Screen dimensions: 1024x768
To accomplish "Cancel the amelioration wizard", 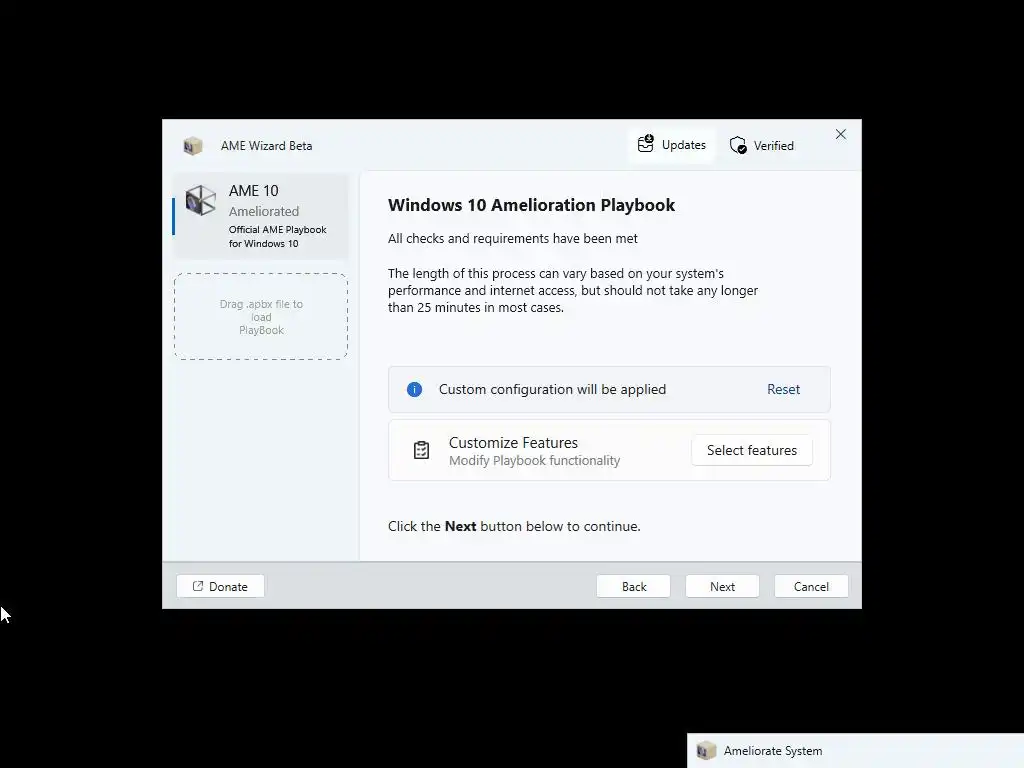I will pos(811,586).
